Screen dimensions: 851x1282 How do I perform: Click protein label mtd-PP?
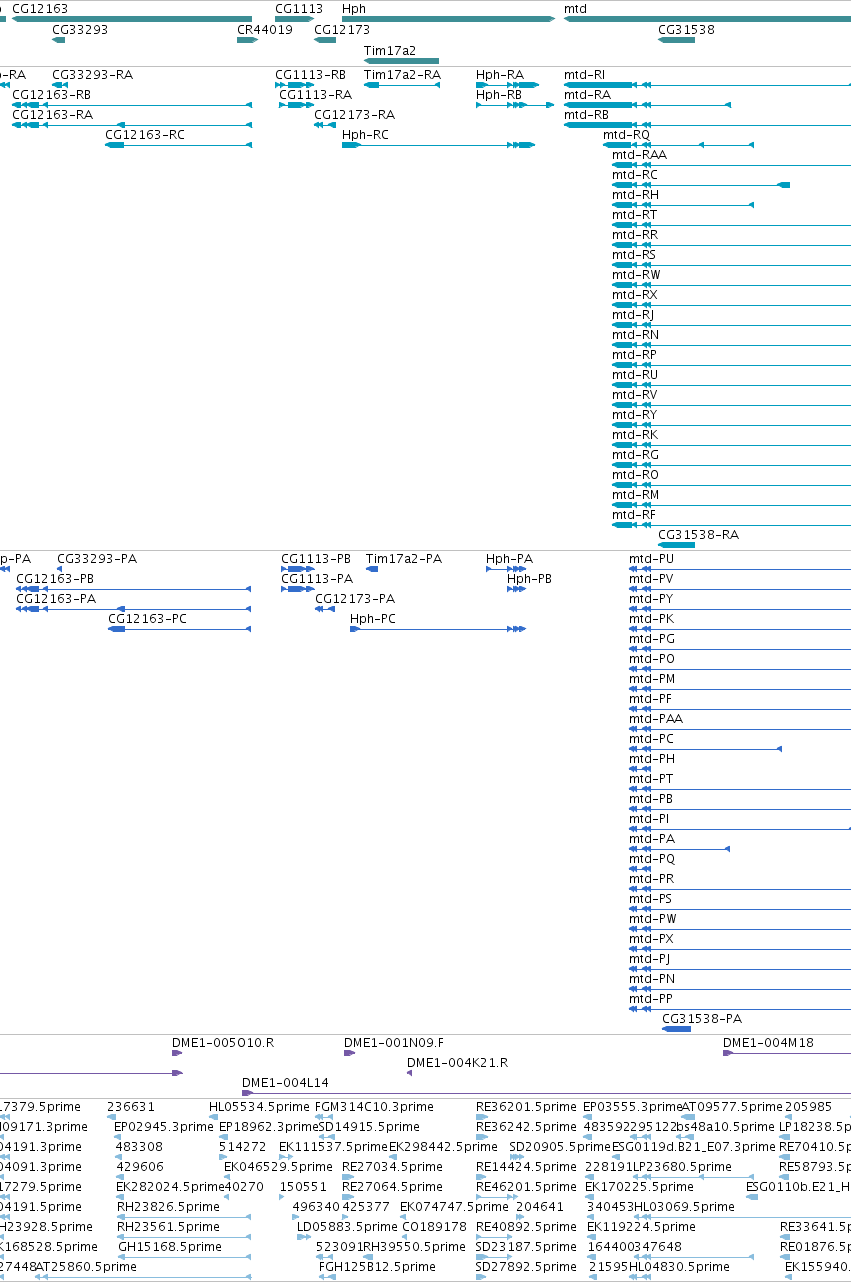(x=651, y=999)
